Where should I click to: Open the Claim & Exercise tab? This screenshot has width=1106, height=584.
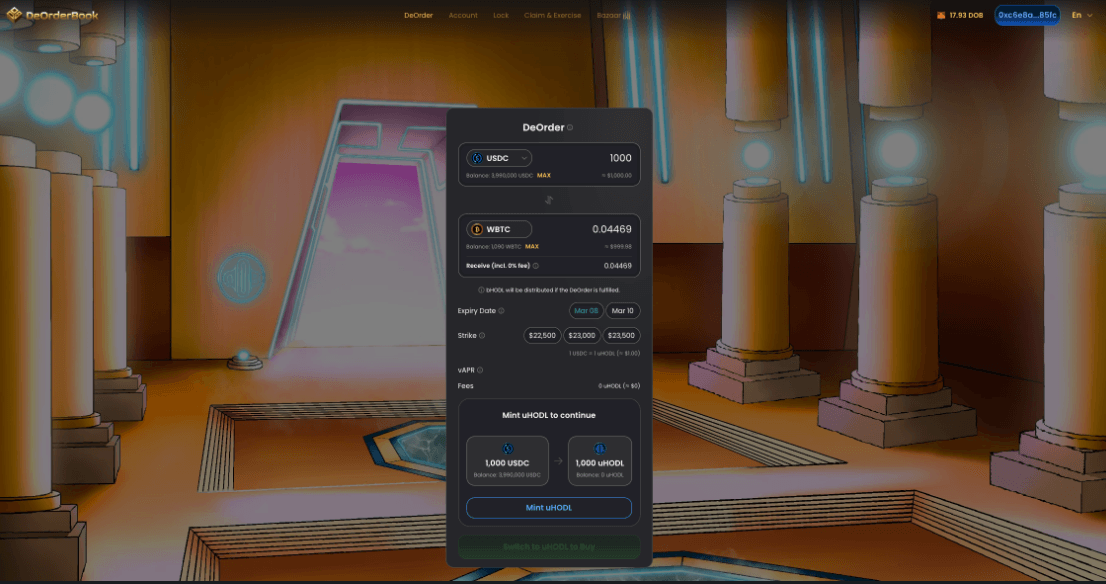click(x=552, y=16)
